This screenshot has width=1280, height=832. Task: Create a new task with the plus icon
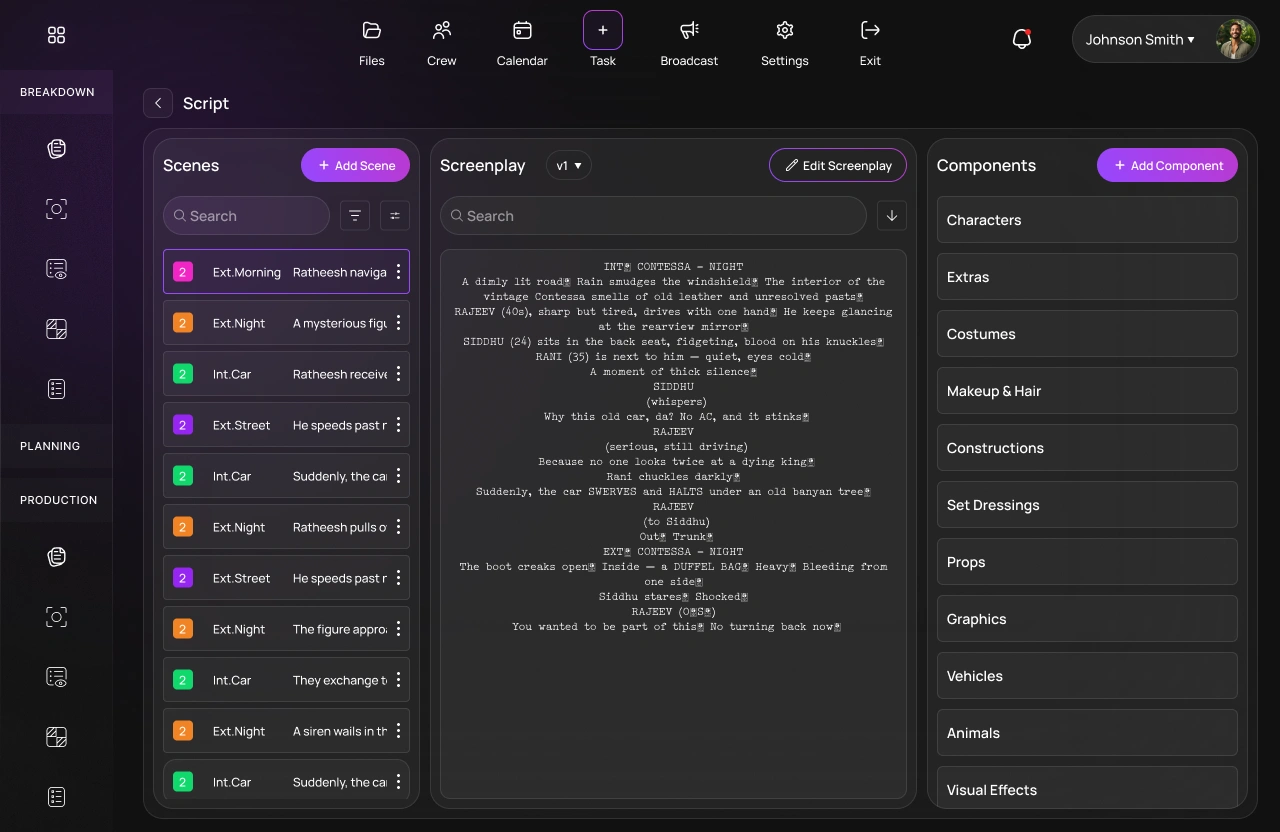coord(603,30)
